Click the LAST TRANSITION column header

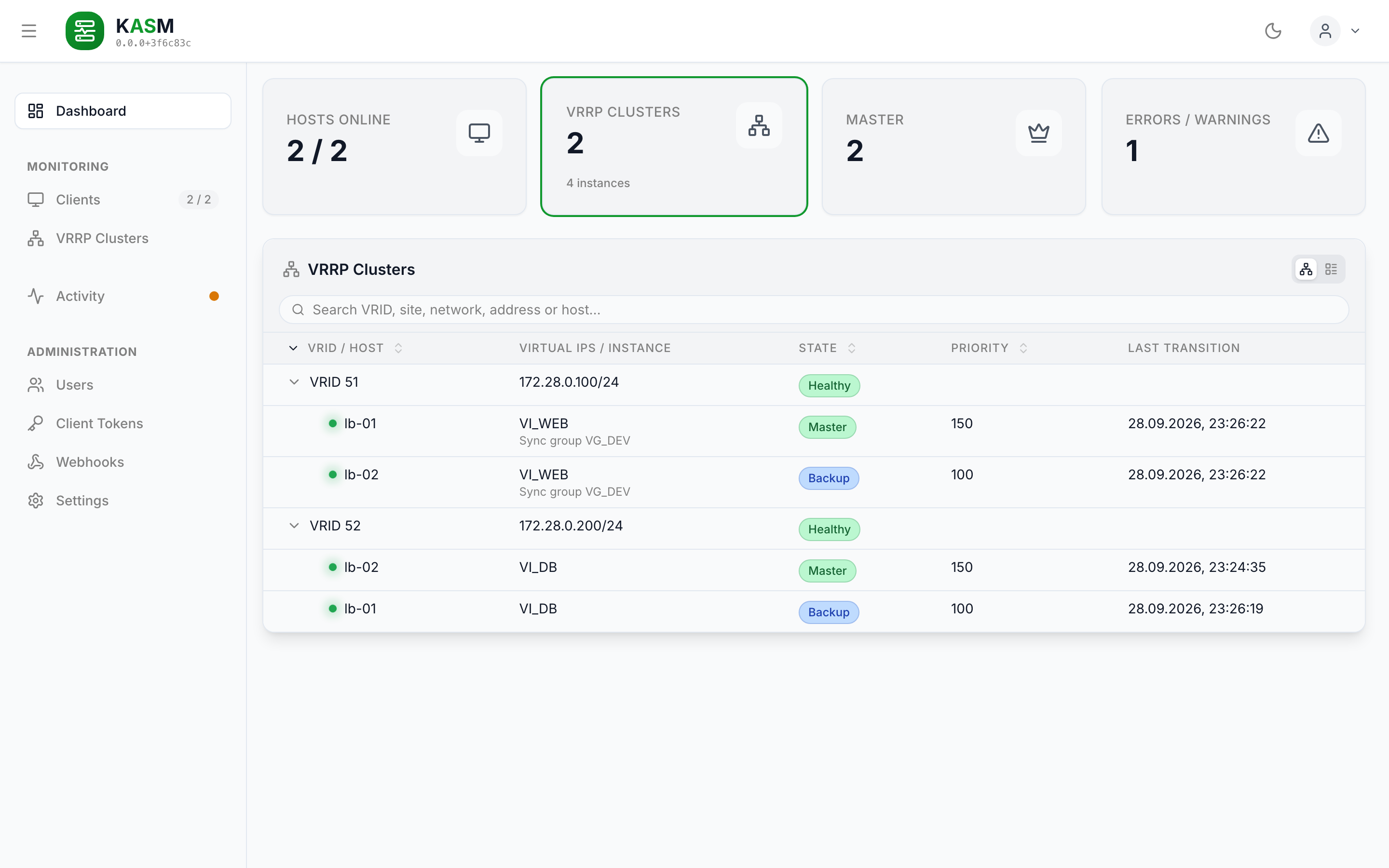pyautogui.click(x=1183, y=349)
